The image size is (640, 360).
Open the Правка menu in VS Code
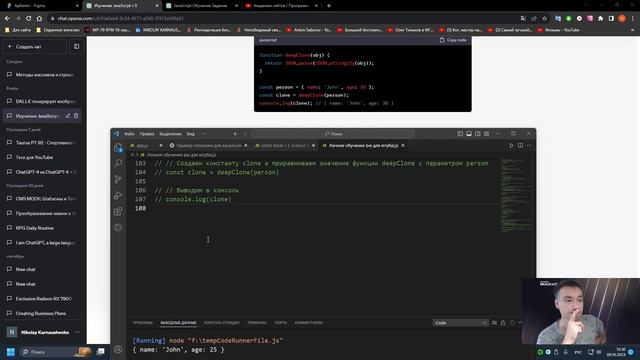(147, 133)
